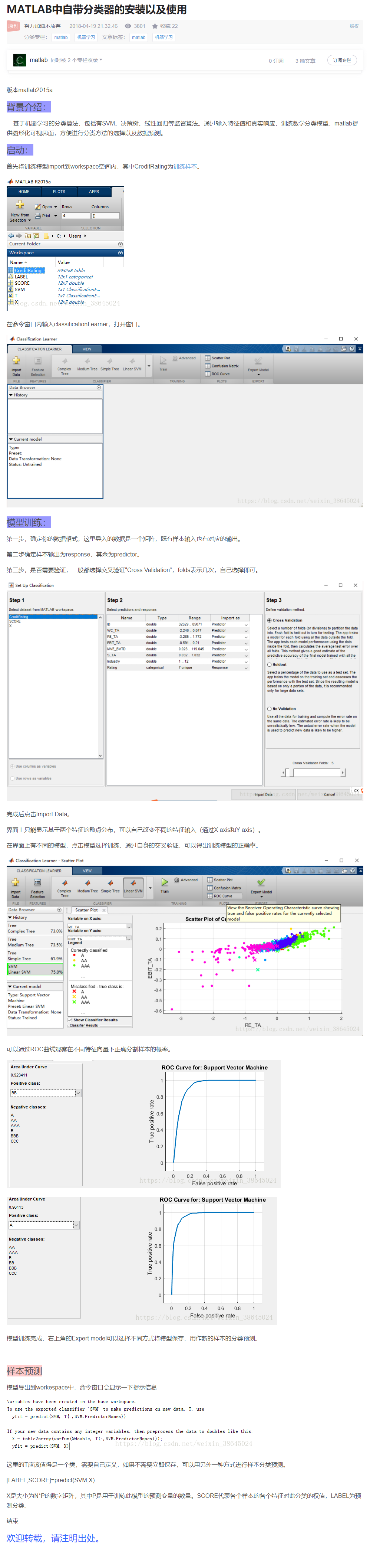Click New from Selection icon in MATLAB
Screen dimensions: 370x1568
click(x=19, y=205)
